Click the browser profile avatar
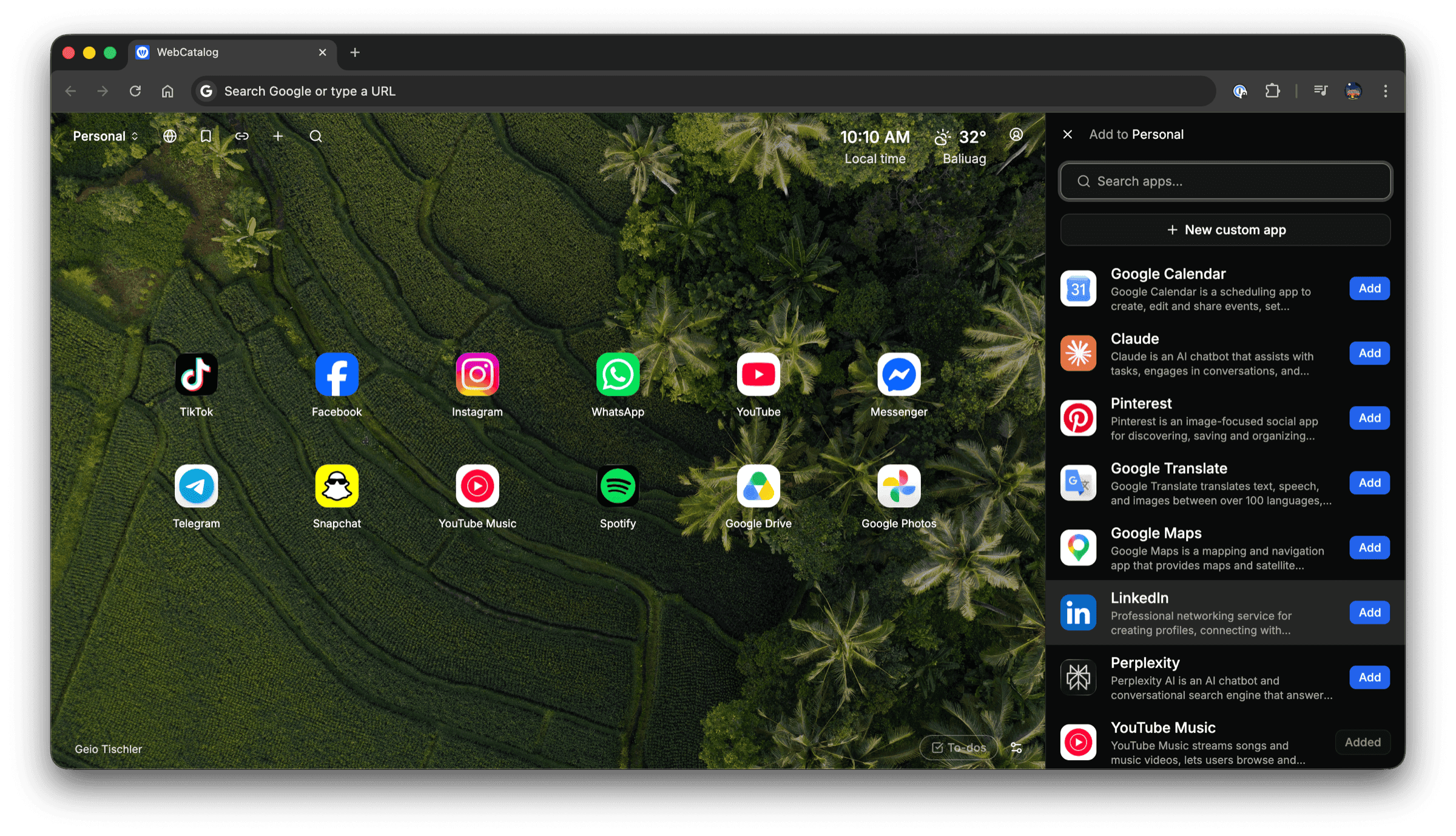The image size is (1456, 836). pos(1353,91)
